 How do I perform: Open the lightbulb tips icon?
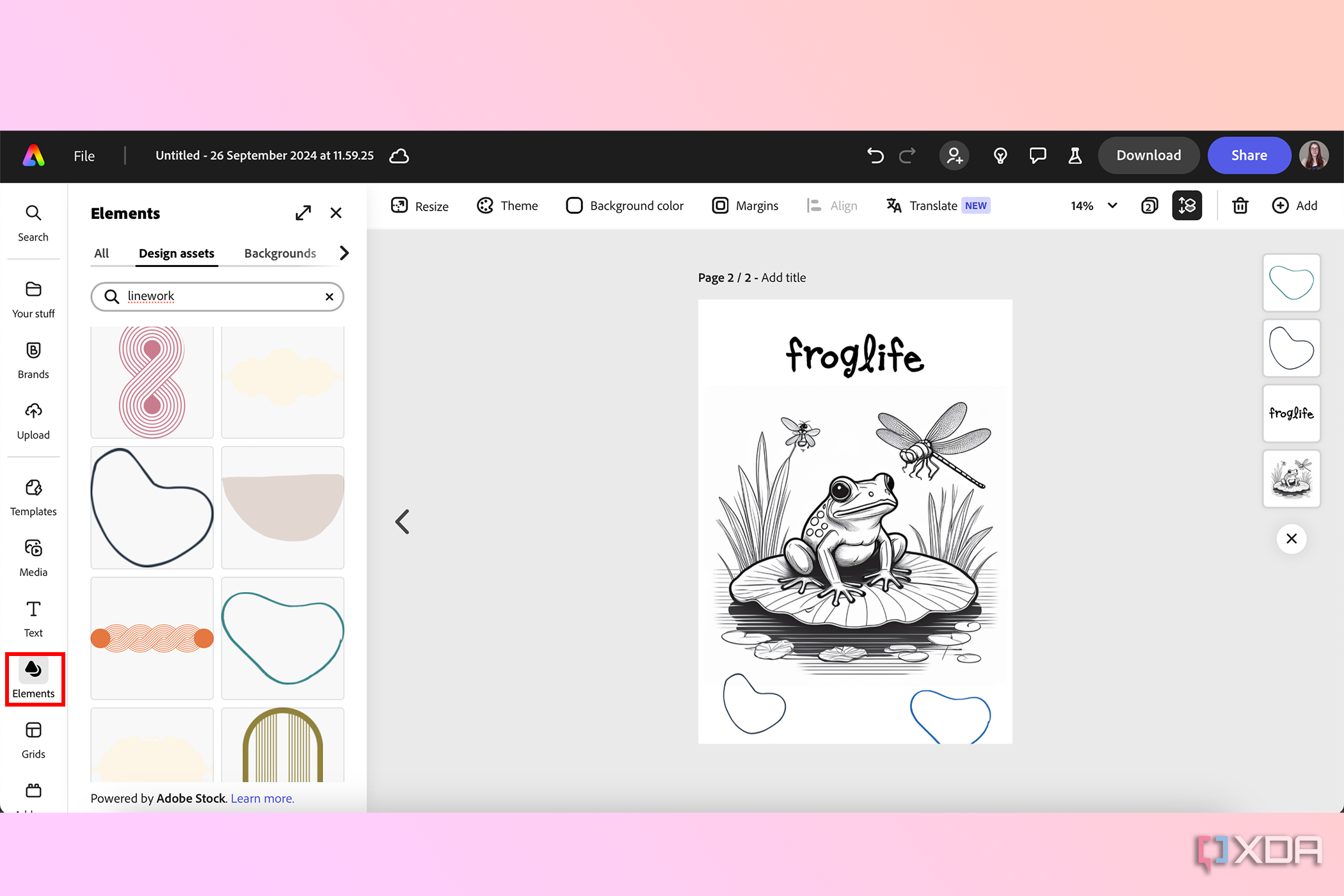point(1000,156)
